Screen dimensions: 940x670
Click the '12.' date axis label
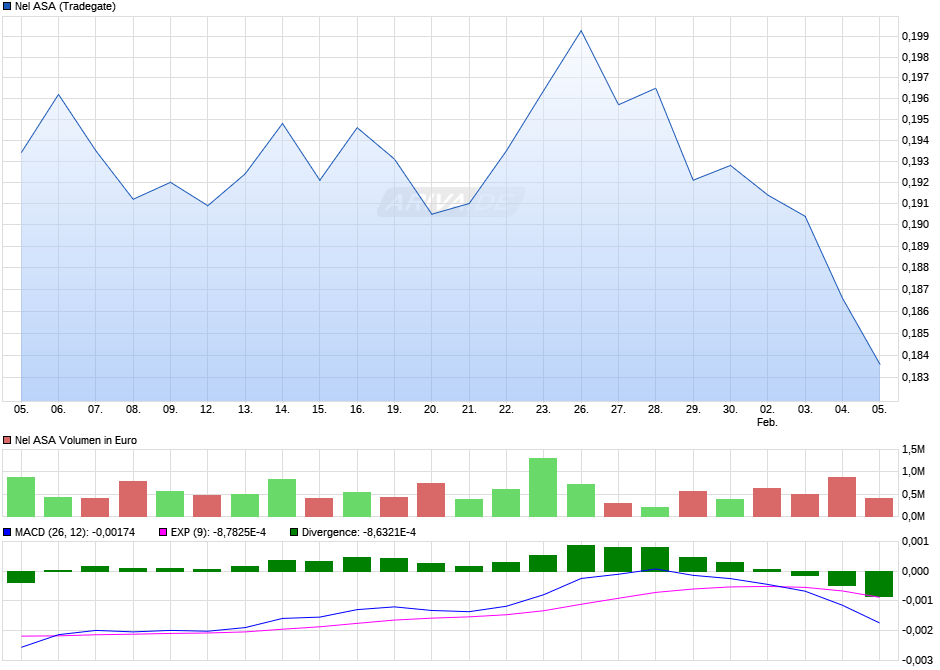(207, 409)
